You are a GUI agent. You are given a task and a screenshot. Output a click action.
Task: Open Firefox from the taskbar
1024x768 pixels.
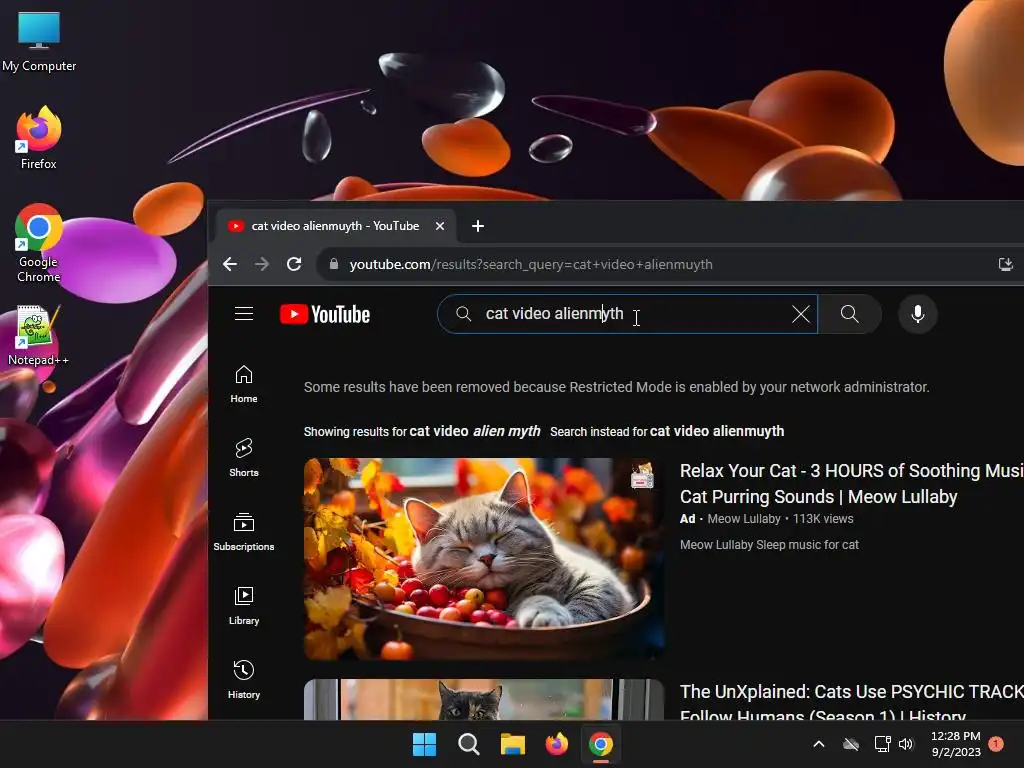click(556, 744)
